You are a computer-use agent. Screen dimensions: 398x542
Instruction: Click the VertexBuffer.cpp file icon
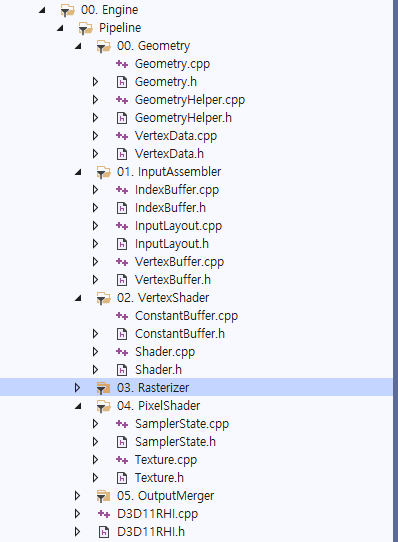pyautogui.click(x=122, y=262)
